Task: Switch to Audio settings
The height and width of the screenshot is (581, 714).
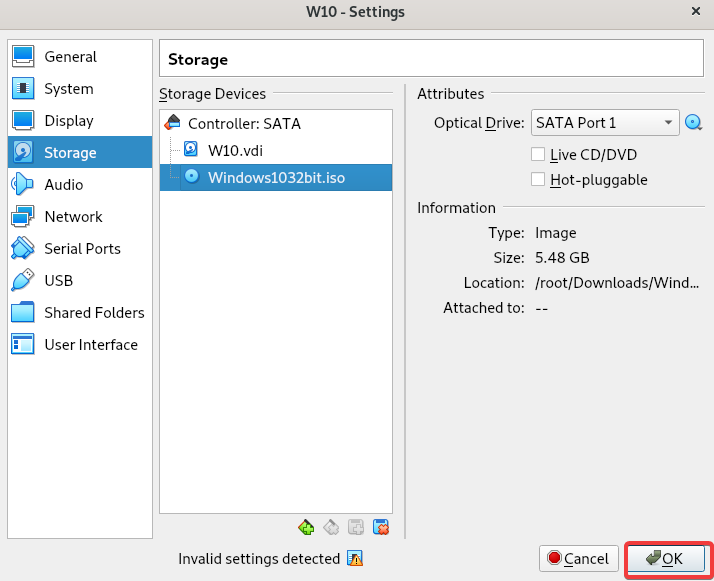Action: click(x=80, y=184)
